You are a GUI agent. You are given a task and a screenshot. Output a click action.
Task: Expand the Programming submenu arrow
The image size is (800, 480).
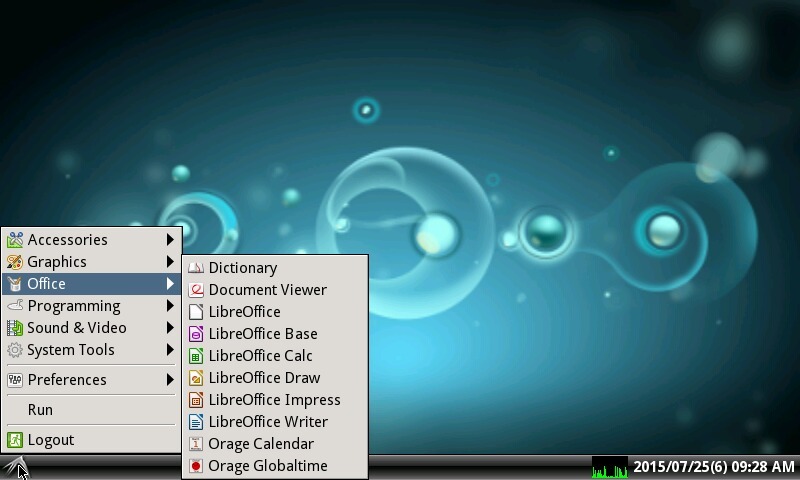point(170,306)
